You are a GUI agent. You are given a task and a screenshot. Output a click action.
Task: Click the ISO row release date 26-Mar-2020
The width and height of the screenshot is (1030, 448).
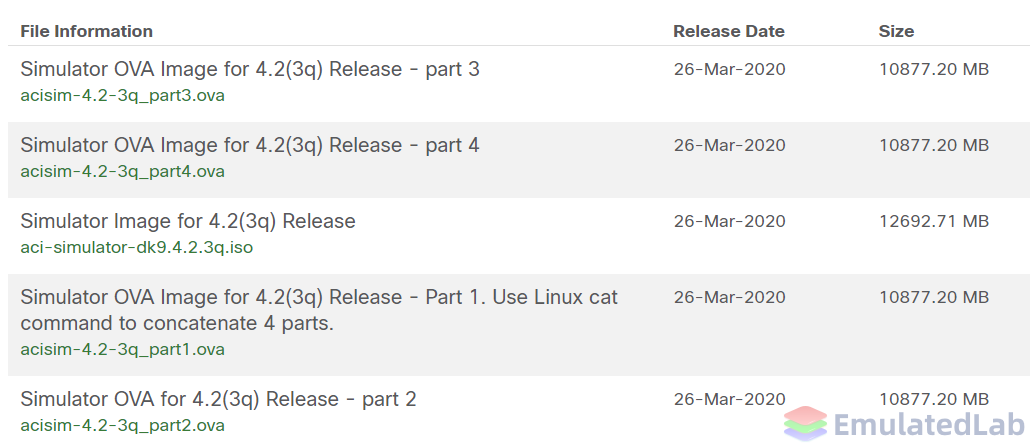coord(729,221)
